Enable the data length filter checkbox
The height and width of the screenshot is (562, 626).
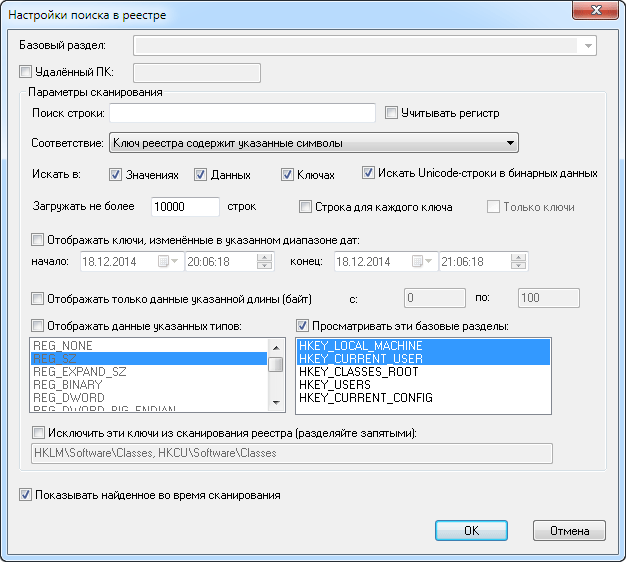pos(37,299)
